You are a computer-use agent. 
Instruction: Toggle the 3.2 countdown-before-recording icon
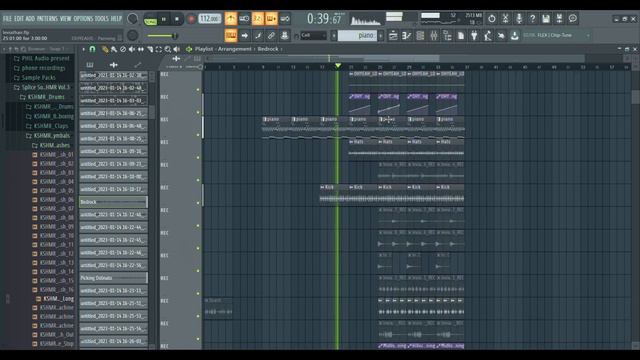point(258,19)
